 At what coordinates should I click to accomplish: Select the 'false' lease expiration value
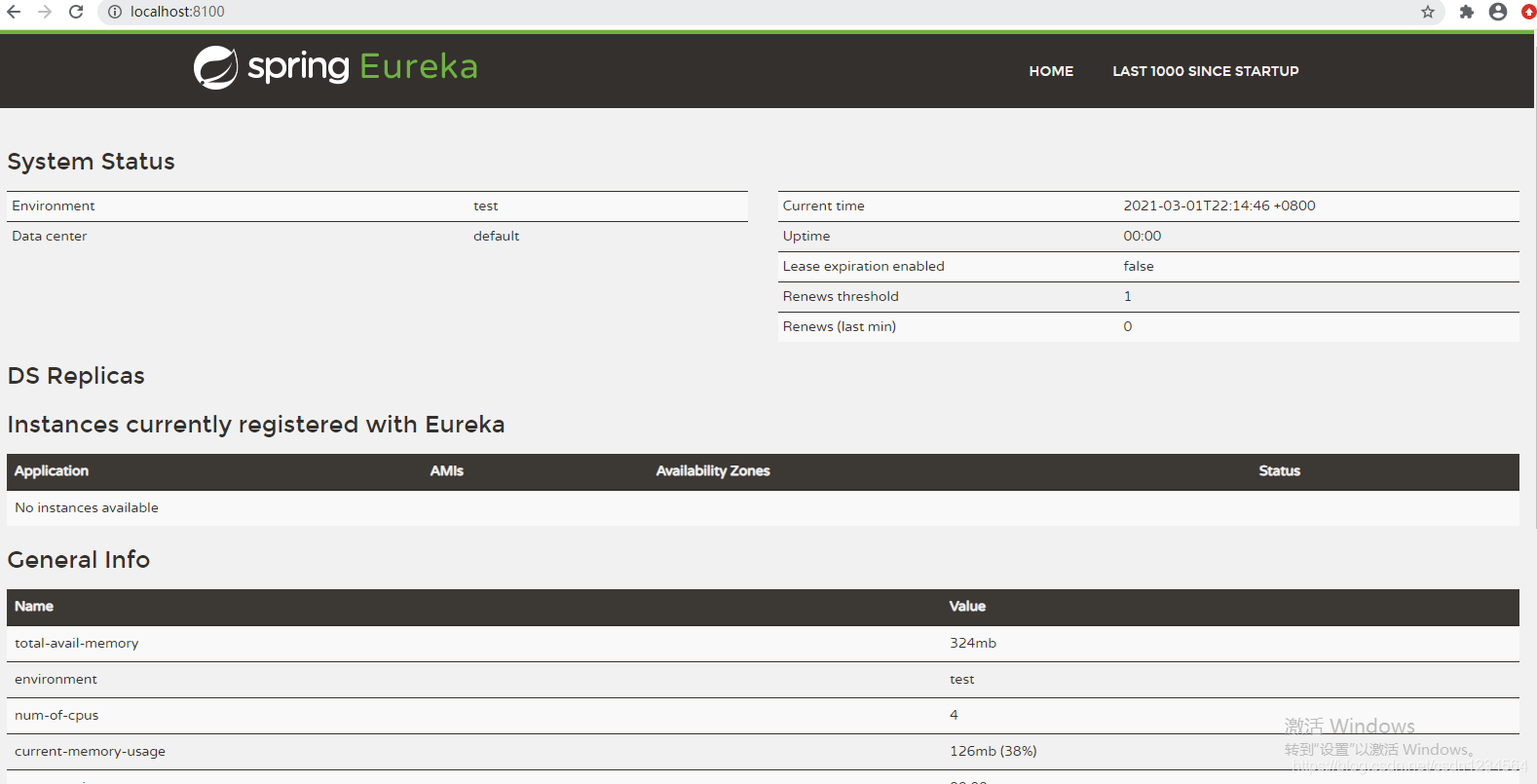tap(1139, 266)
